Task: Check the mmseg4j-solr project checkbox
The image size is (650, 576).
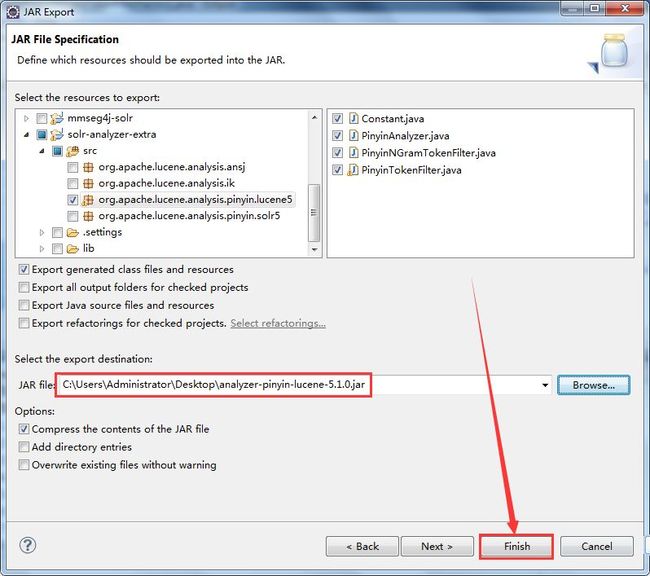Action: pos(41,119)
